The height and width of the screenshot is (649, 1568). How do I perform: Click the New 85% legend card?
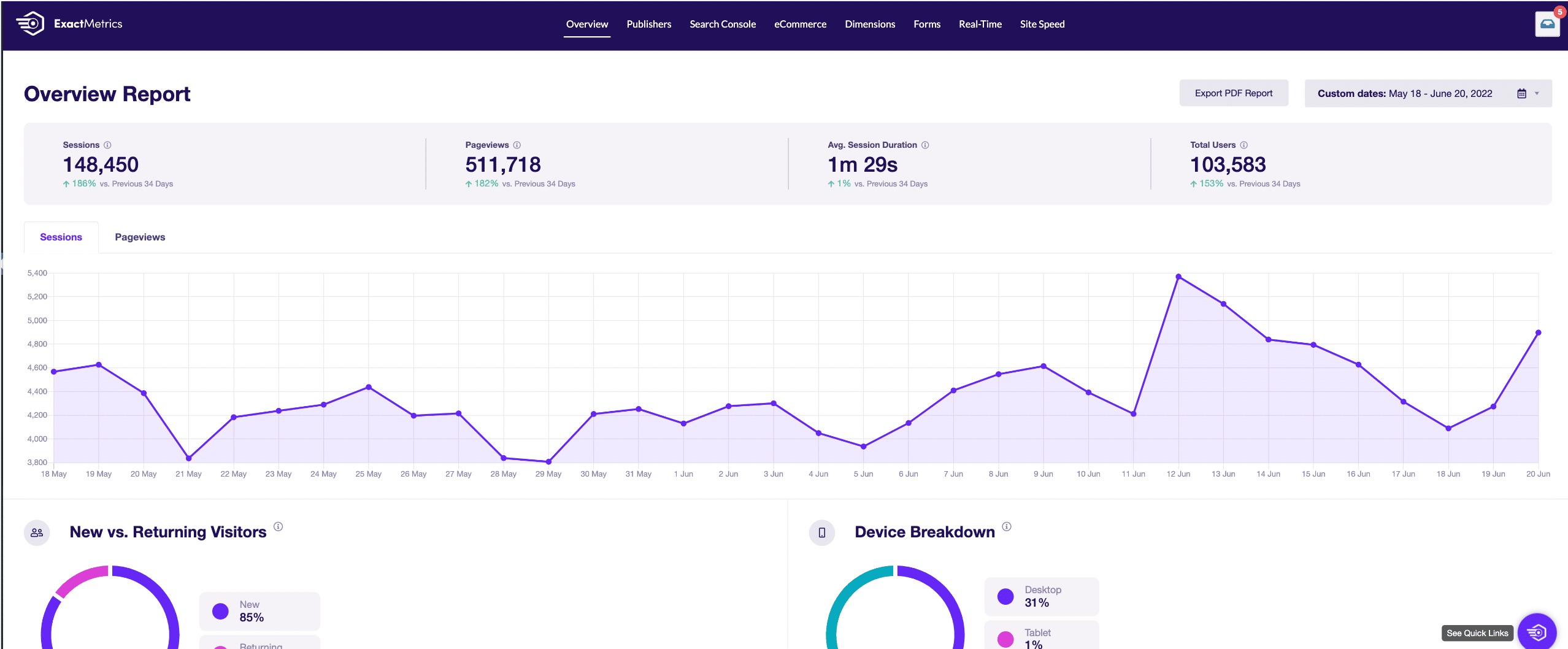coord(259,611)
